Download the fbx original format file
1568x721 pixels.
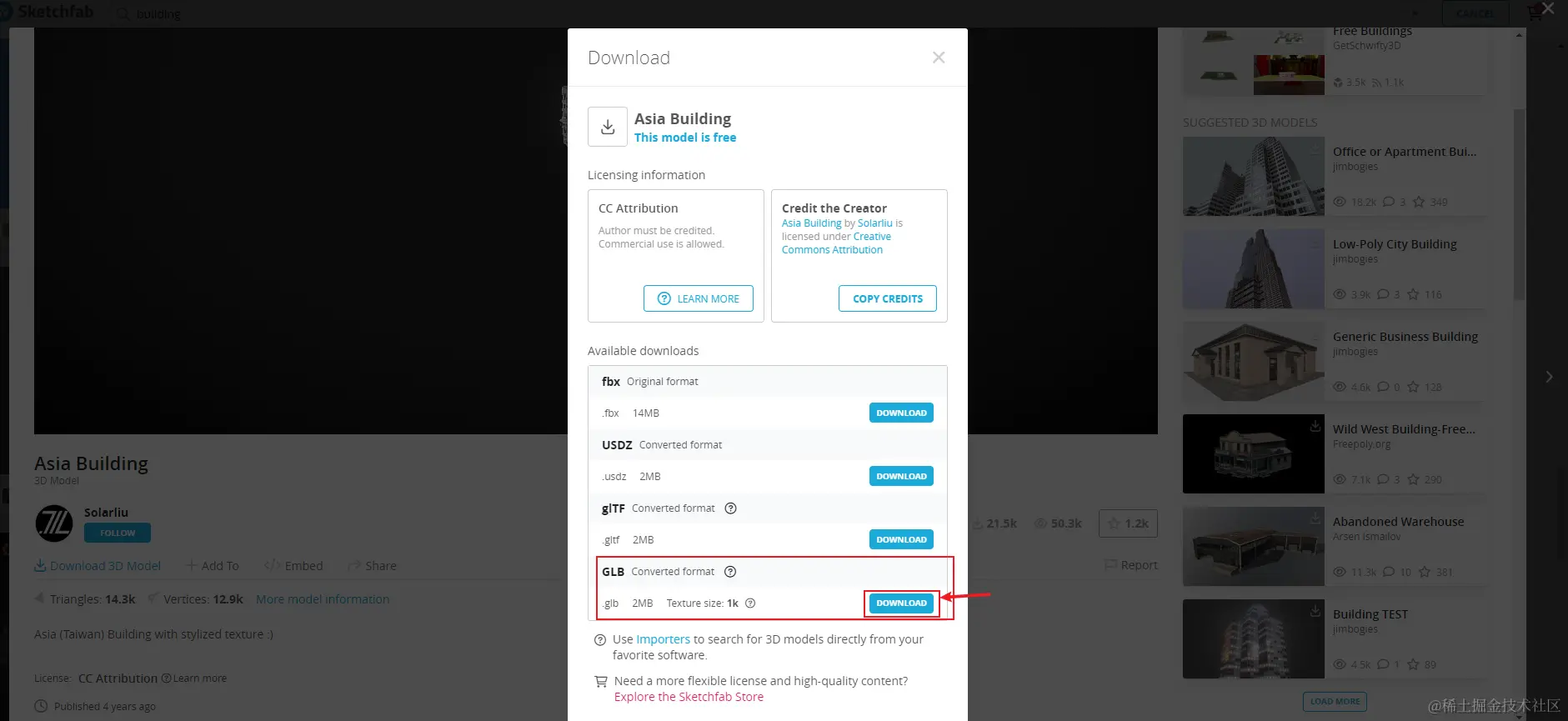[901, 413]
